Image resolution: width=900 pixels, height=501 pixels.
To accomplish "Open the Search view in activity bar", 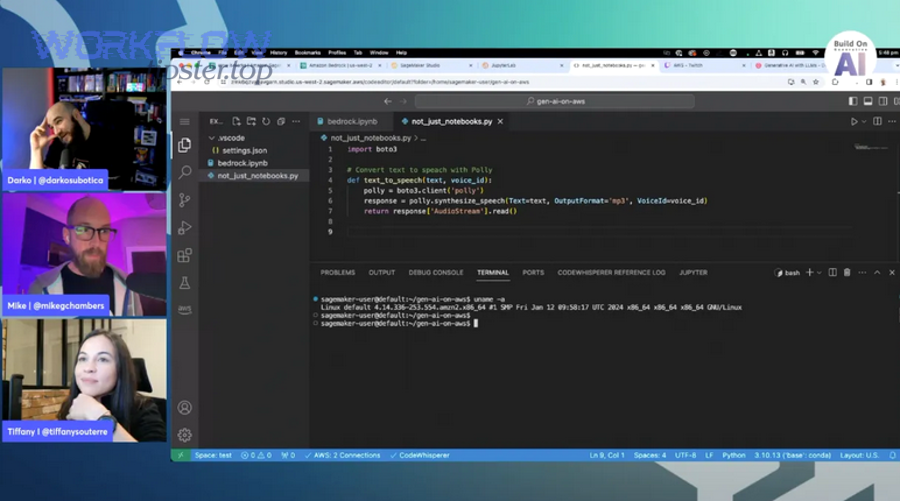I will point(185,172).
